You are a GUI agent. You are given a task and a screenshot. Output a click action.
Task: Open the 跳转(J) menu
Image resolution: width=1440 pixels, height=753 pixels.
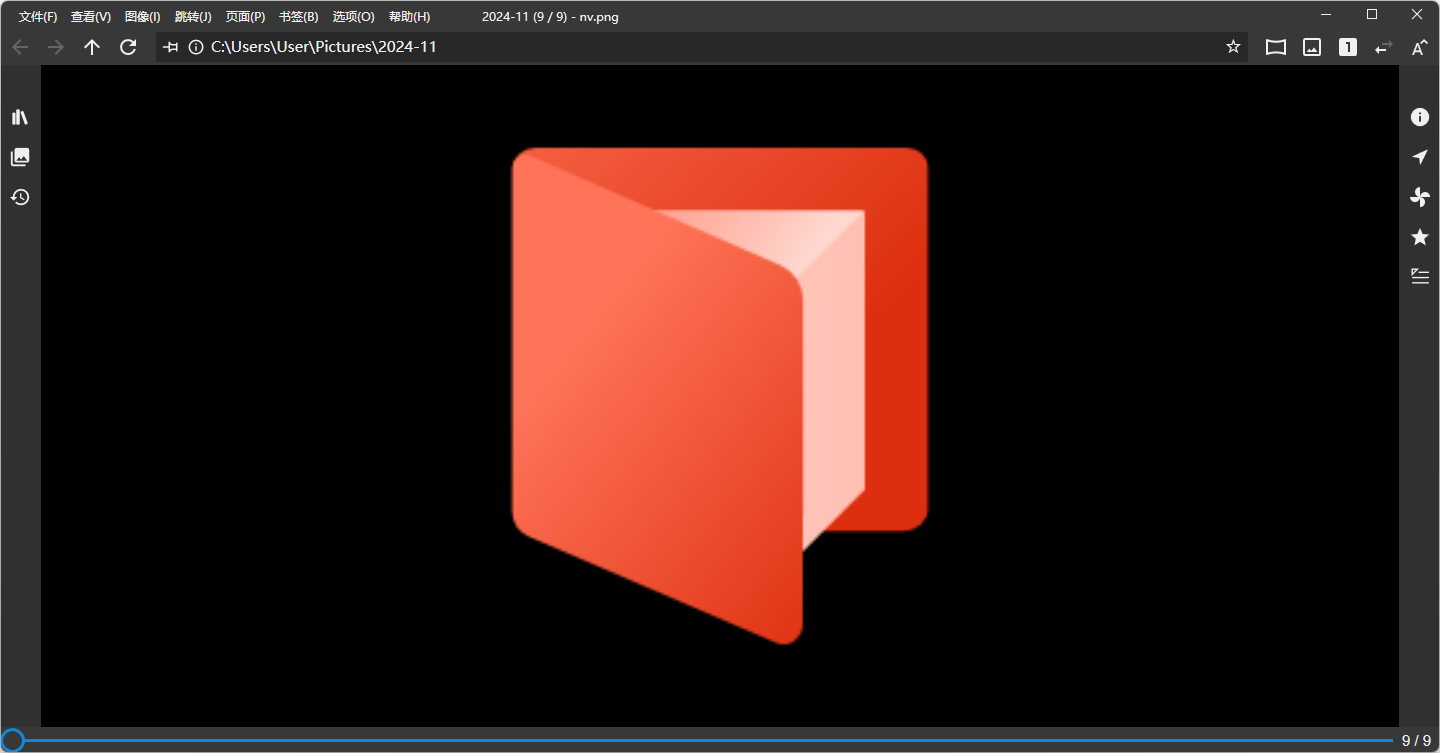pos(193,17)
